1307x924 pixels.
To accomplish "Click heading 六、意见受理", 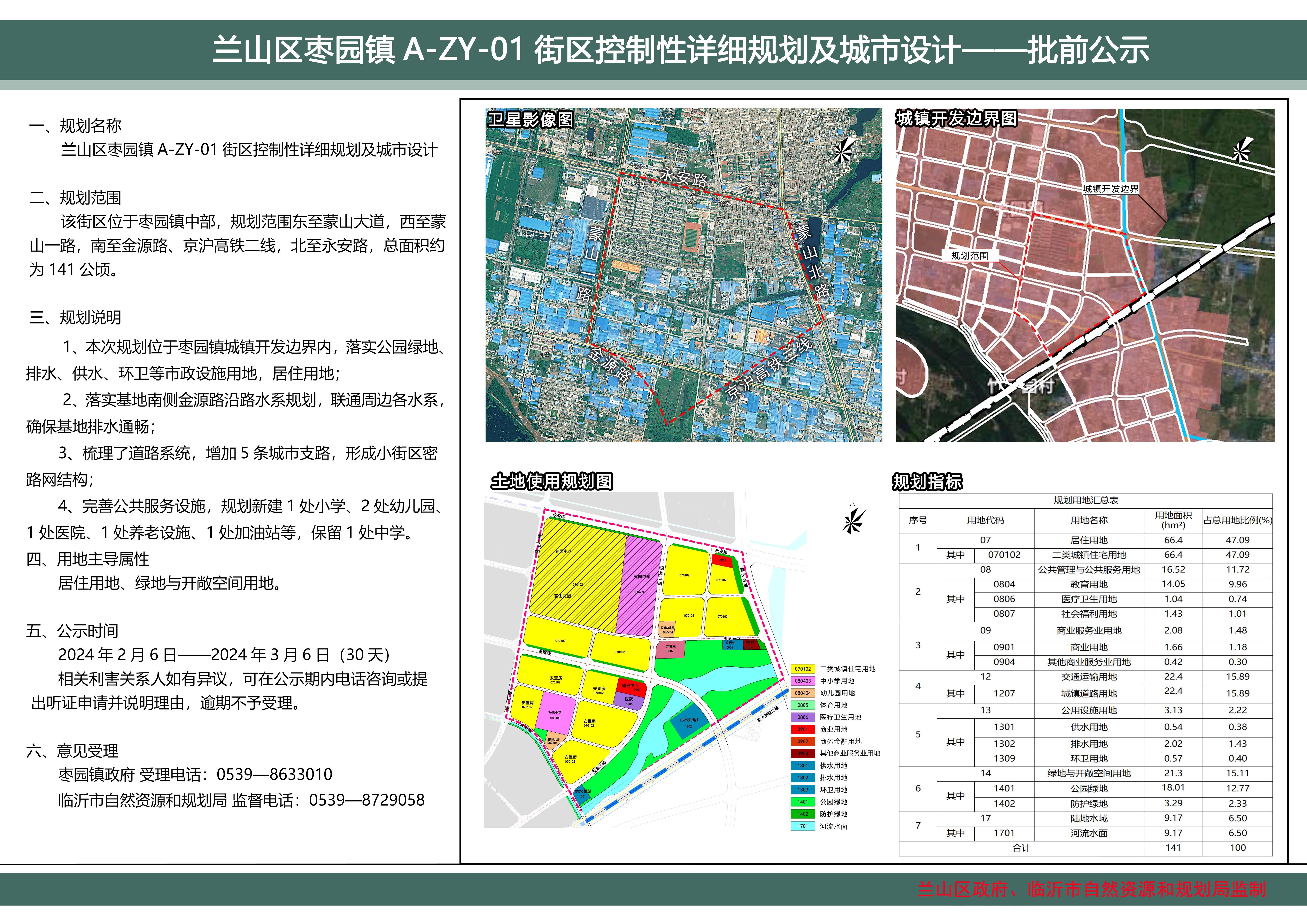I will [x=72, y=751].
